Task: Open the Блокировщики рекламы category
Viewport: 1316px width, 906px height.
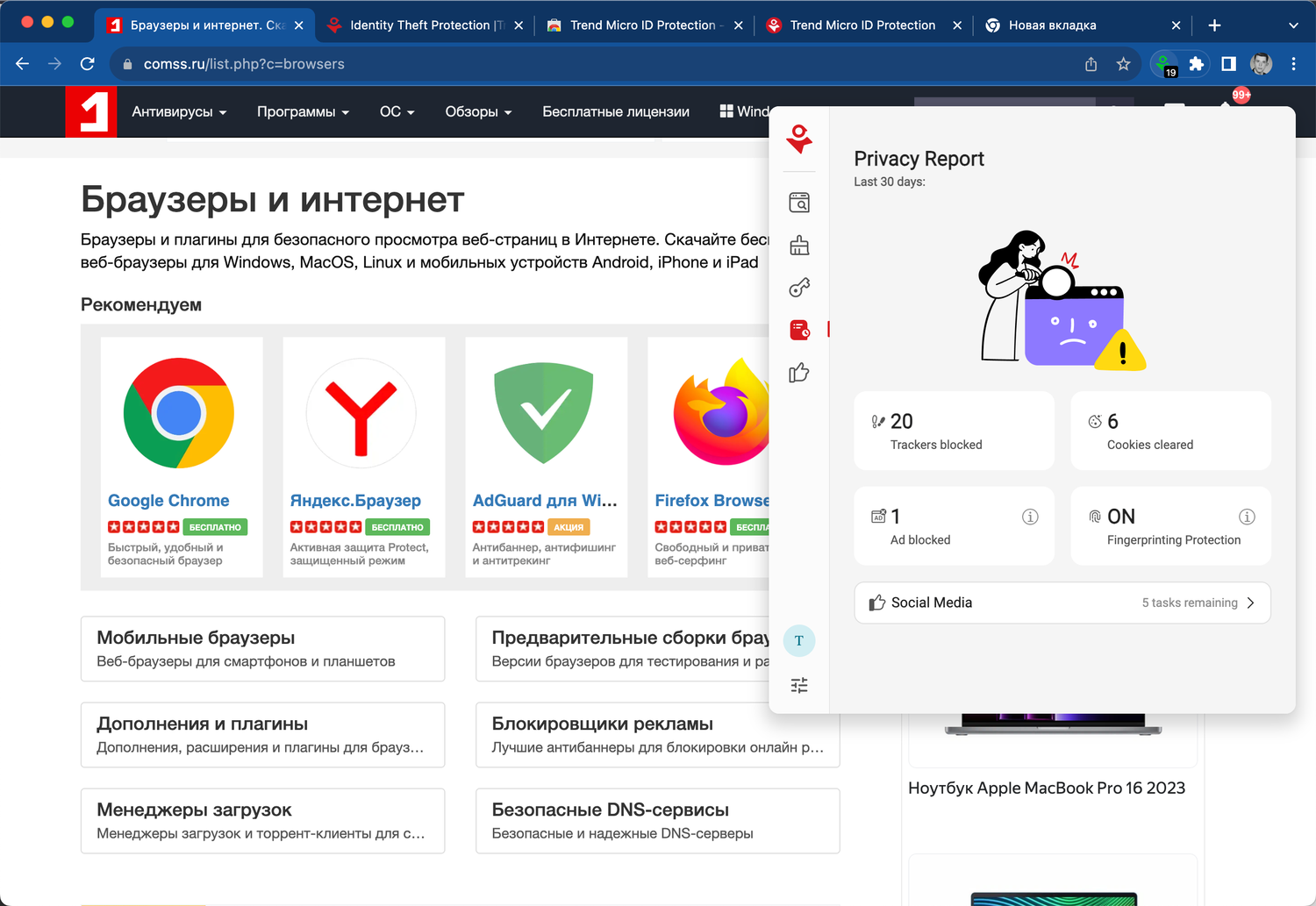Action: coord(658,735)
